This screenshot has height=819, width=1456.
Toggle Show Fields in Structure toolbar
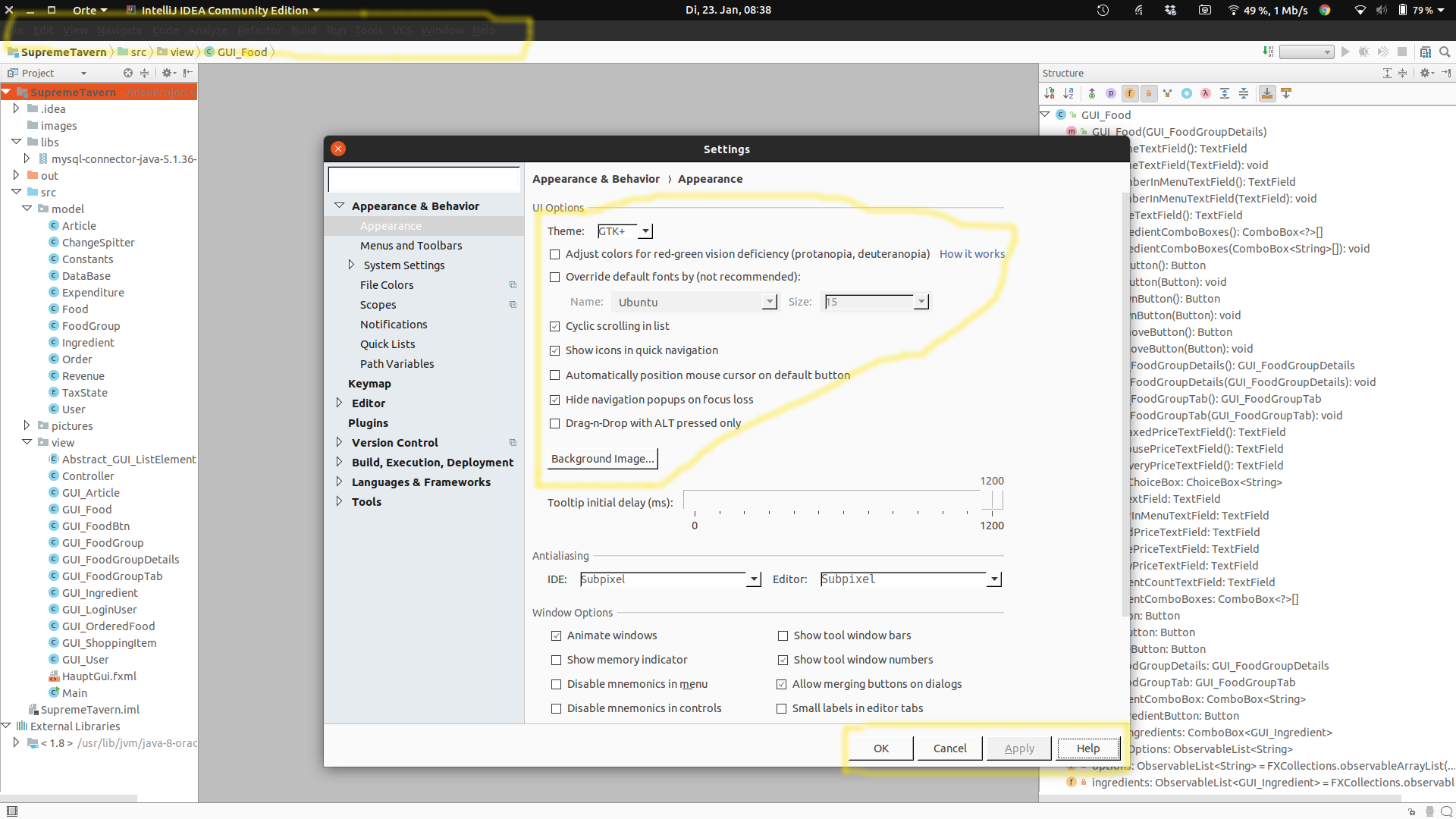pos(1130,93)
